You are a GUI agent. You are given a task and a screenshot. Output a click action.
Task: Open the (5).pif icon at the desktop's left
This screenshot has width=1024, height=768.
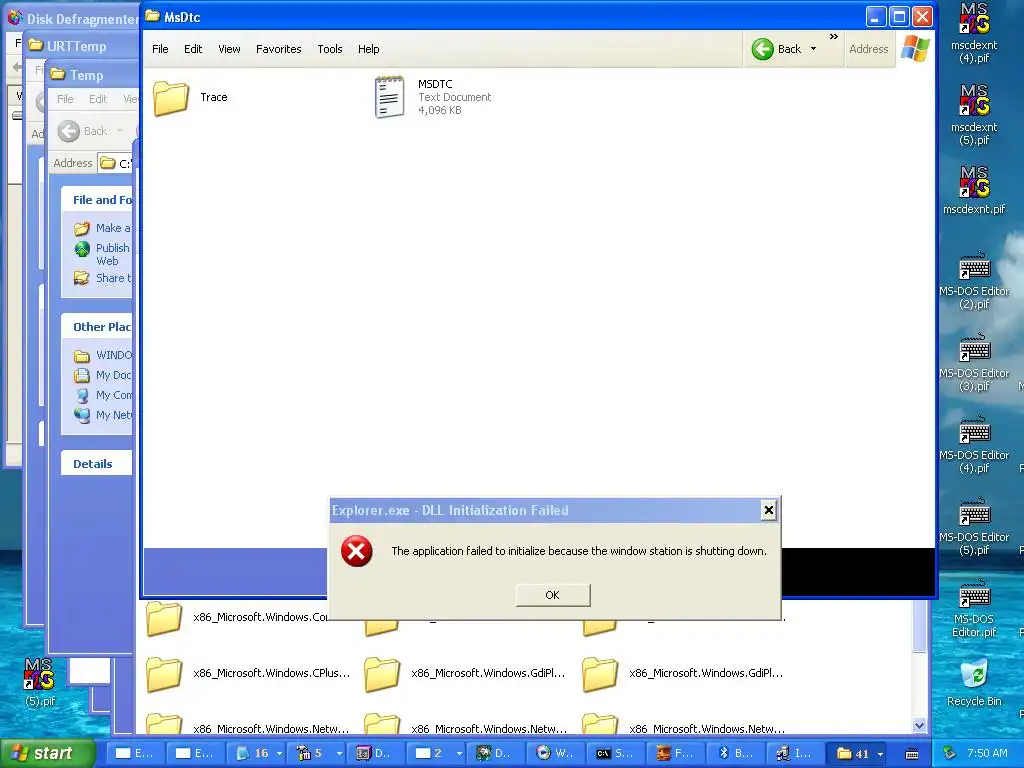point(40,683)
